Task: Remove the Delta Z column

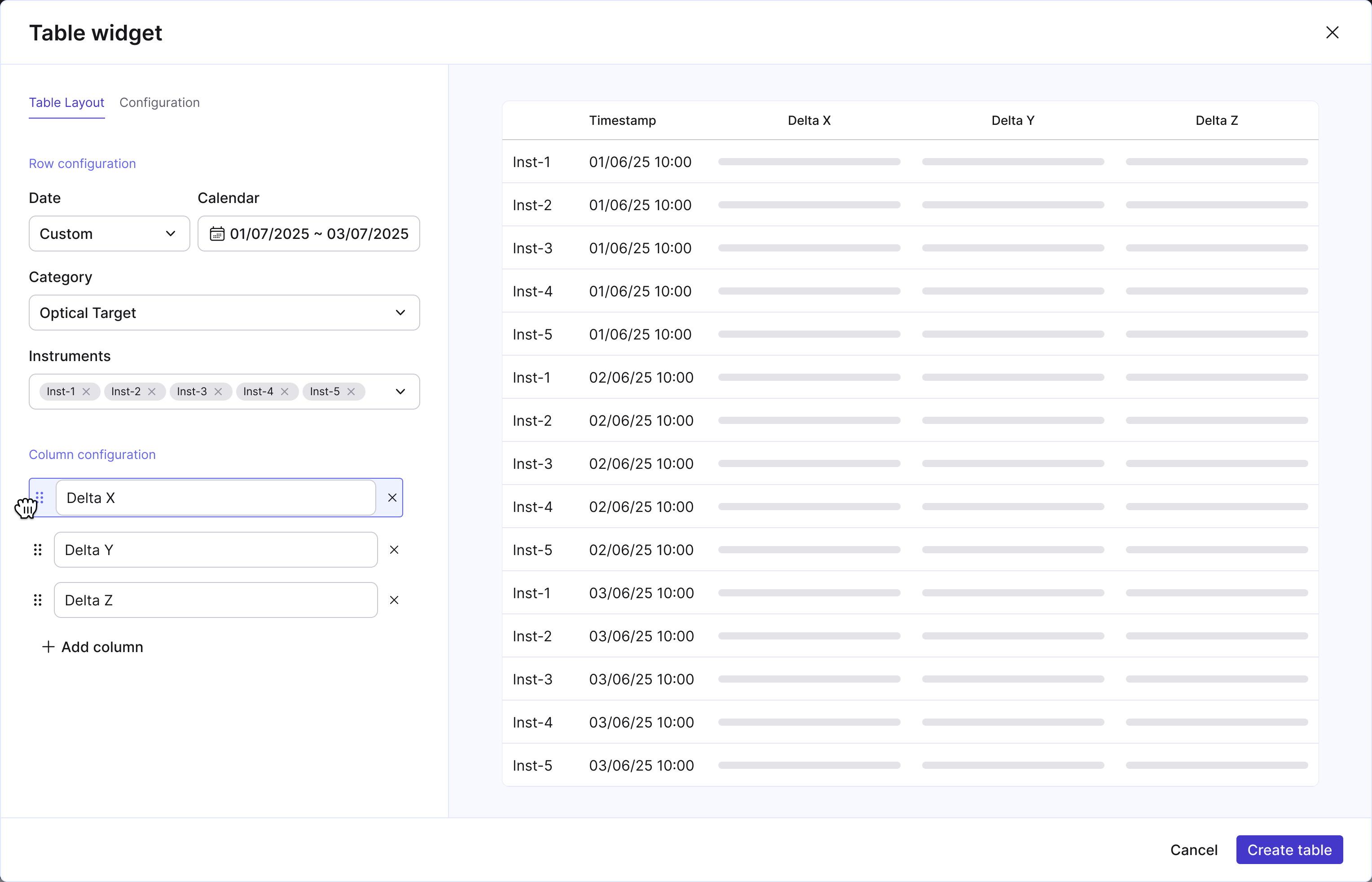Action: [394, 600]
